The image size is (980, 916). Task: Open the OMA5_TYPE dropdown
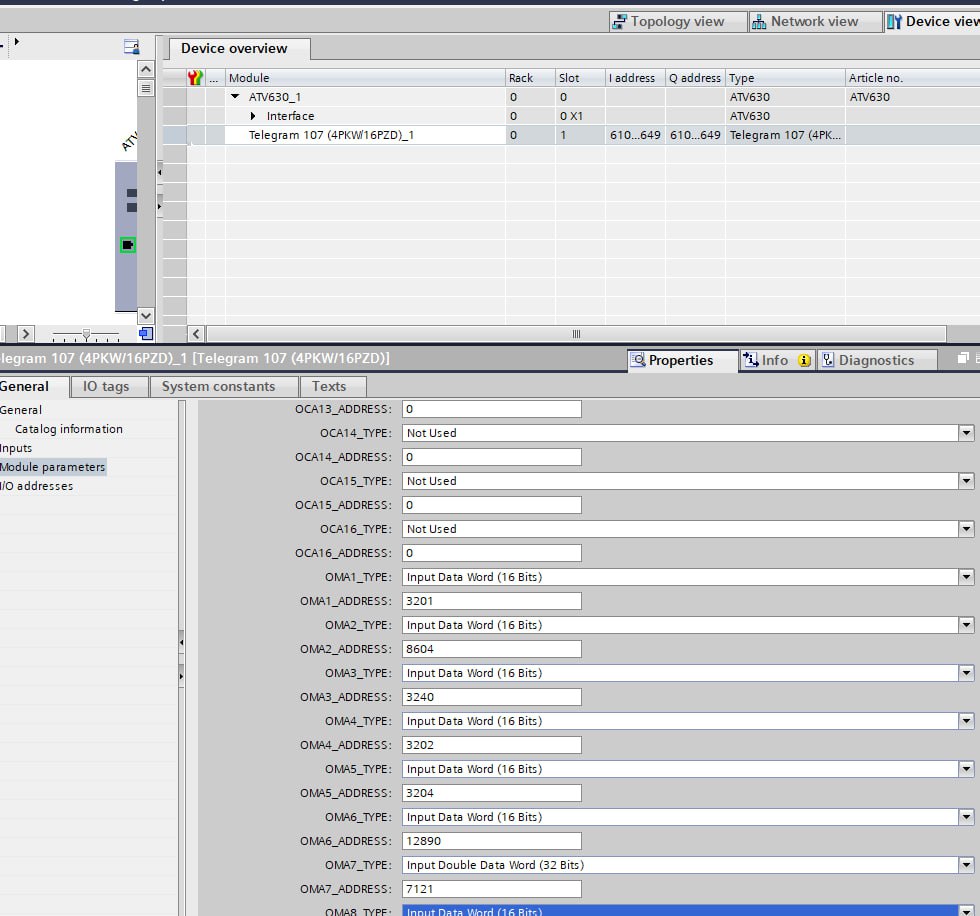966,769
